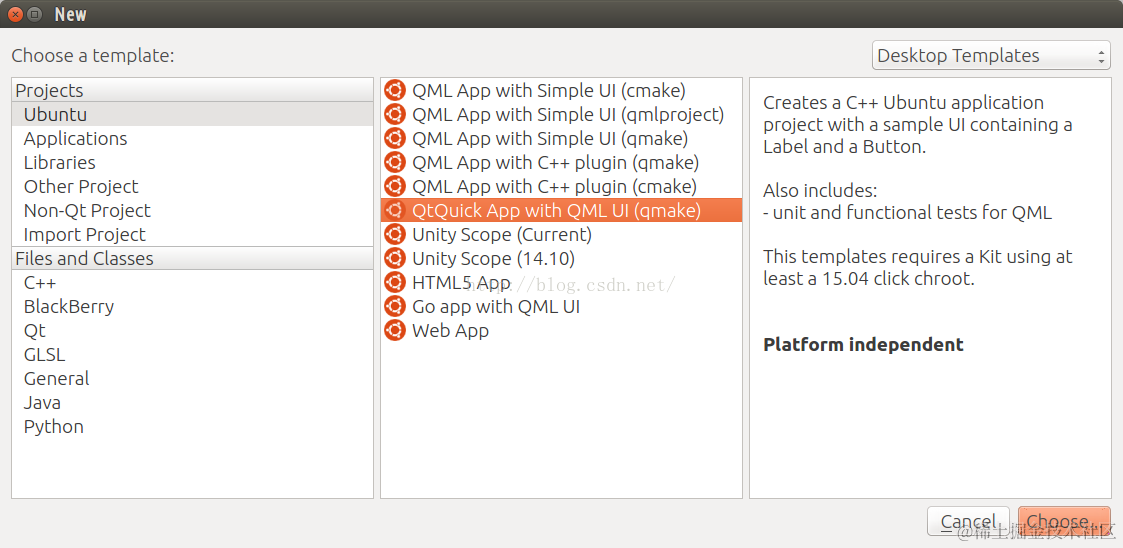Click the Cancel button
Viewport: 1123px width, 548px height.
coord(968,521)
